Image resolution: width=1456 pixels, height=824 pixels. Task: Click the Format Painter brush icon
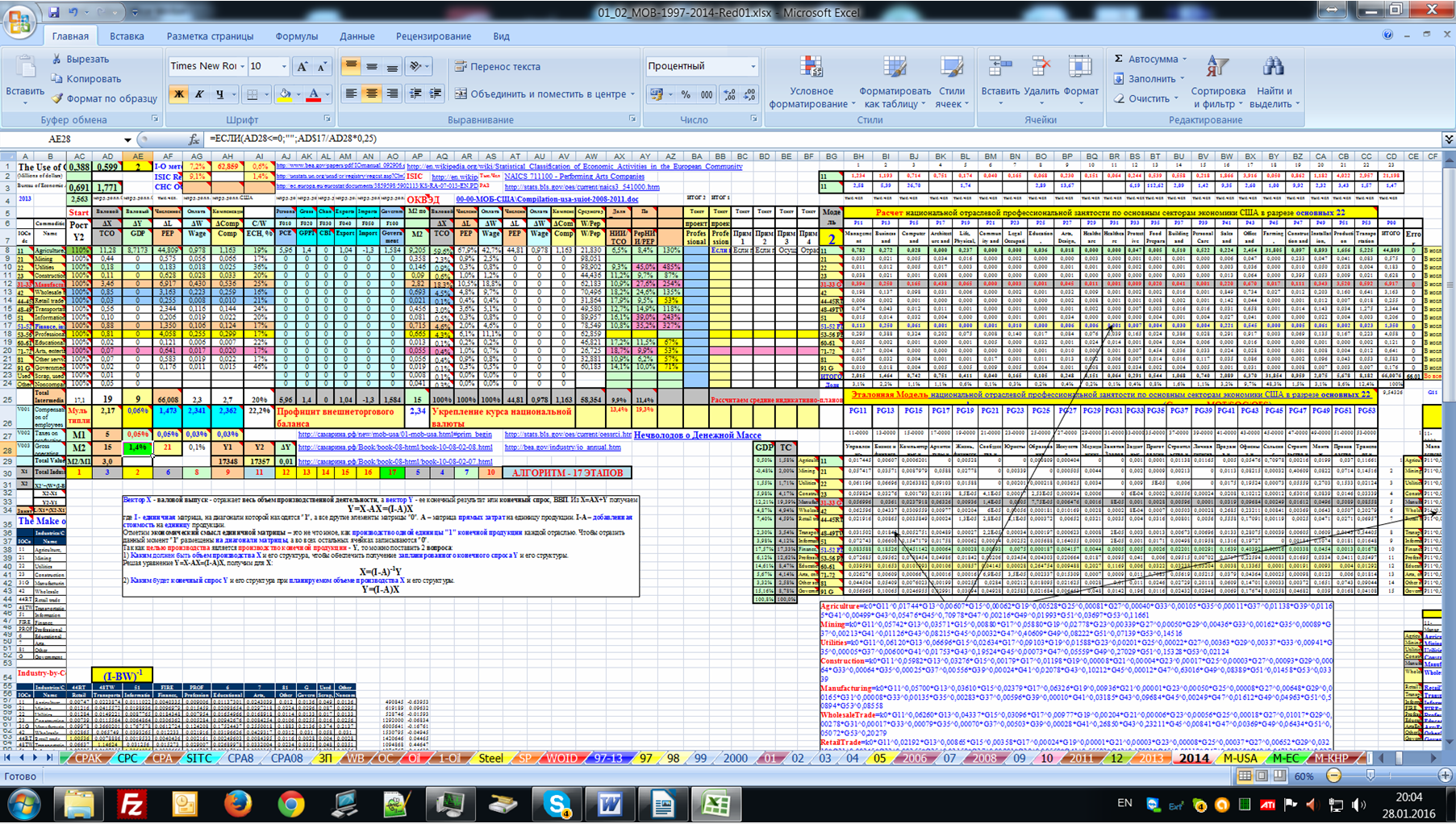click(57, 98)
